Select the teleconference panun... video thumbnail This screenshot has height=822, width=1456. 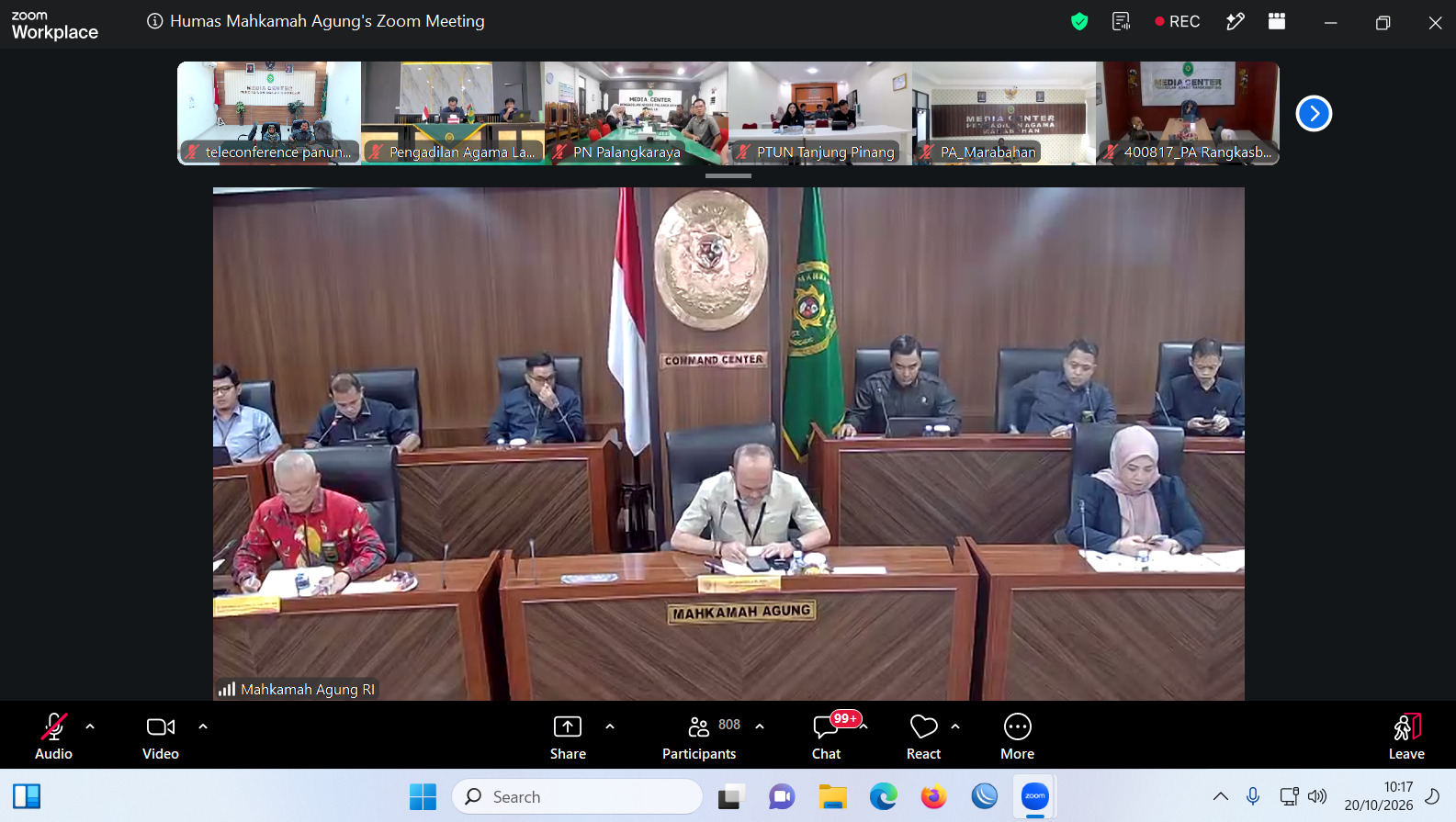point(269,113)
